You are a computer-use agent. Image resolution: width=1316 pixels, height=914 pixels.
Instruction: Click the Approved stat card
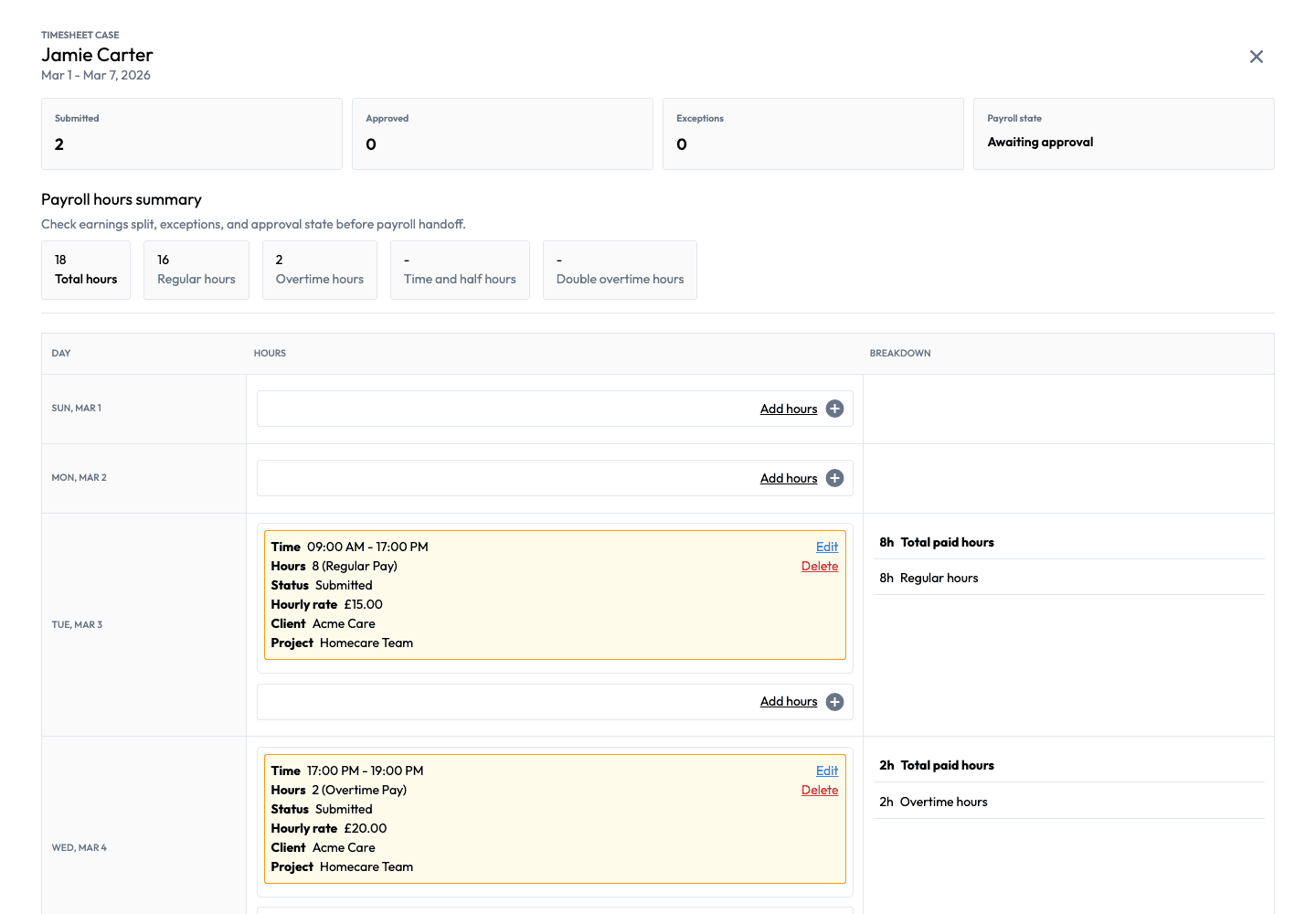click(x=503, y=133)
